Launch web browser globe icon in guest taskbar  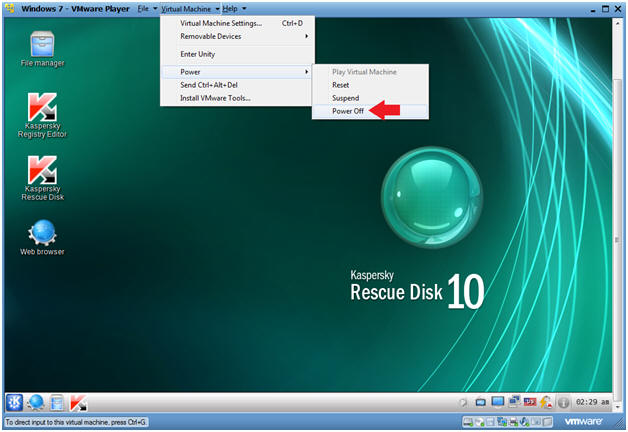pyautogui.click(x=36, y=402)
